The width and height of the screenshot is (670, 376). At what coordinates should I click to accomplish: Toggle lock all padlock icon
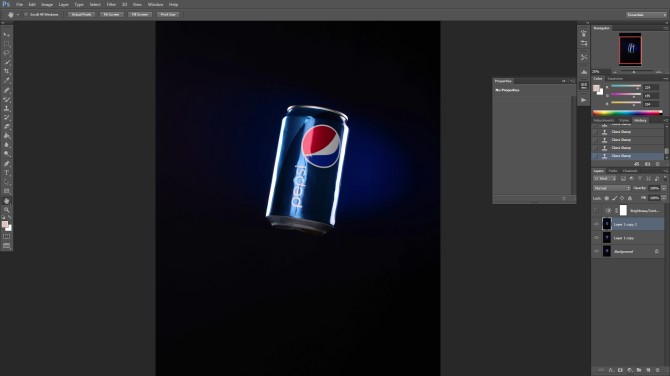click(630, 198)
